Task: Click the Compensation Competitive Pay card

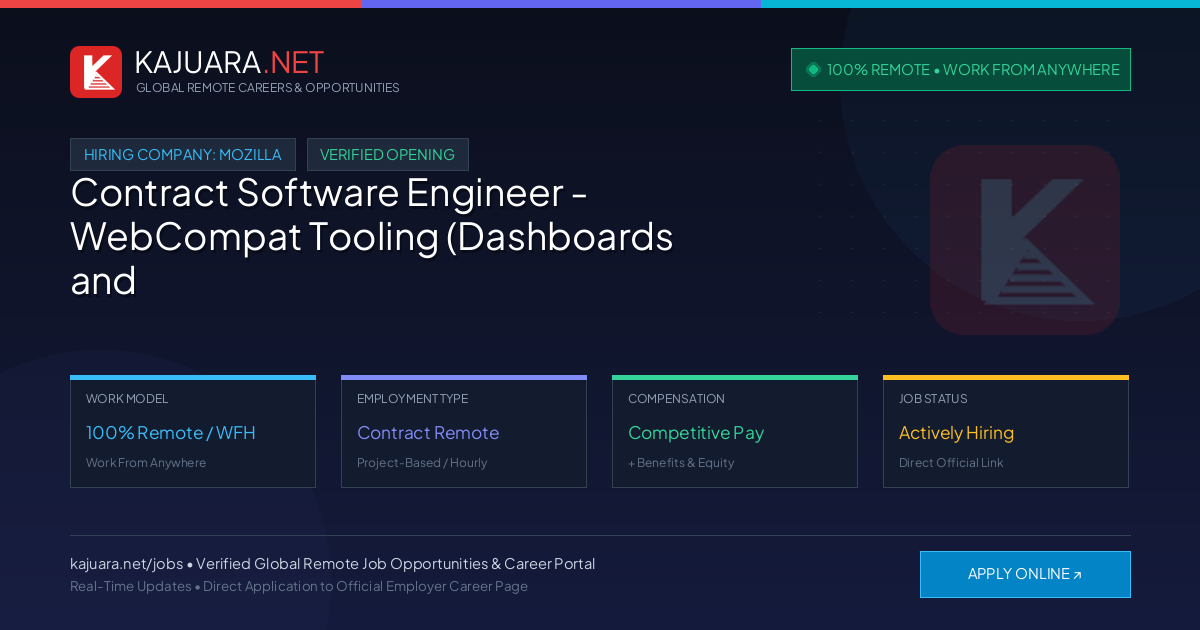Action: [x=735, y=432]
